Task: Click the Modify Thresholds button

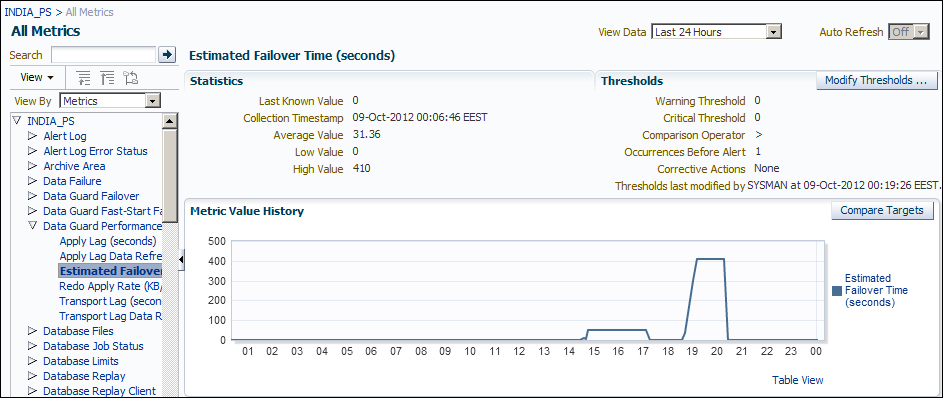Action: [876, 80]
